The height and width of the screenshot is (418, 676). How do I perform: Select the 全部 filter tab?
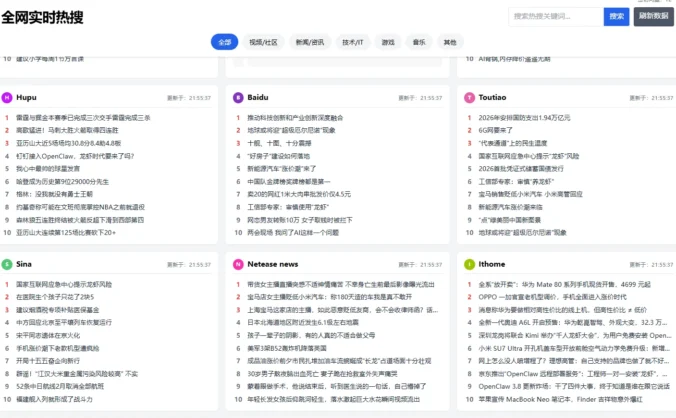point(224,42)
